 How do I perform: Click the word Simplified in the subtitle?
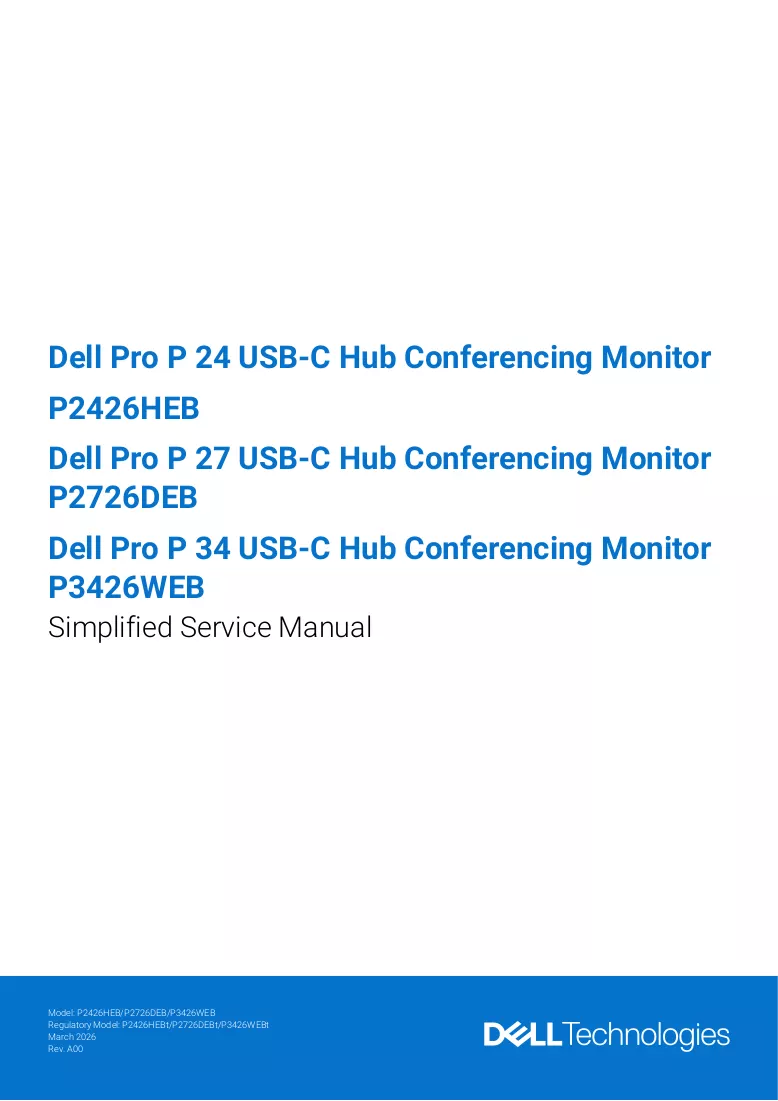[110, 628]
